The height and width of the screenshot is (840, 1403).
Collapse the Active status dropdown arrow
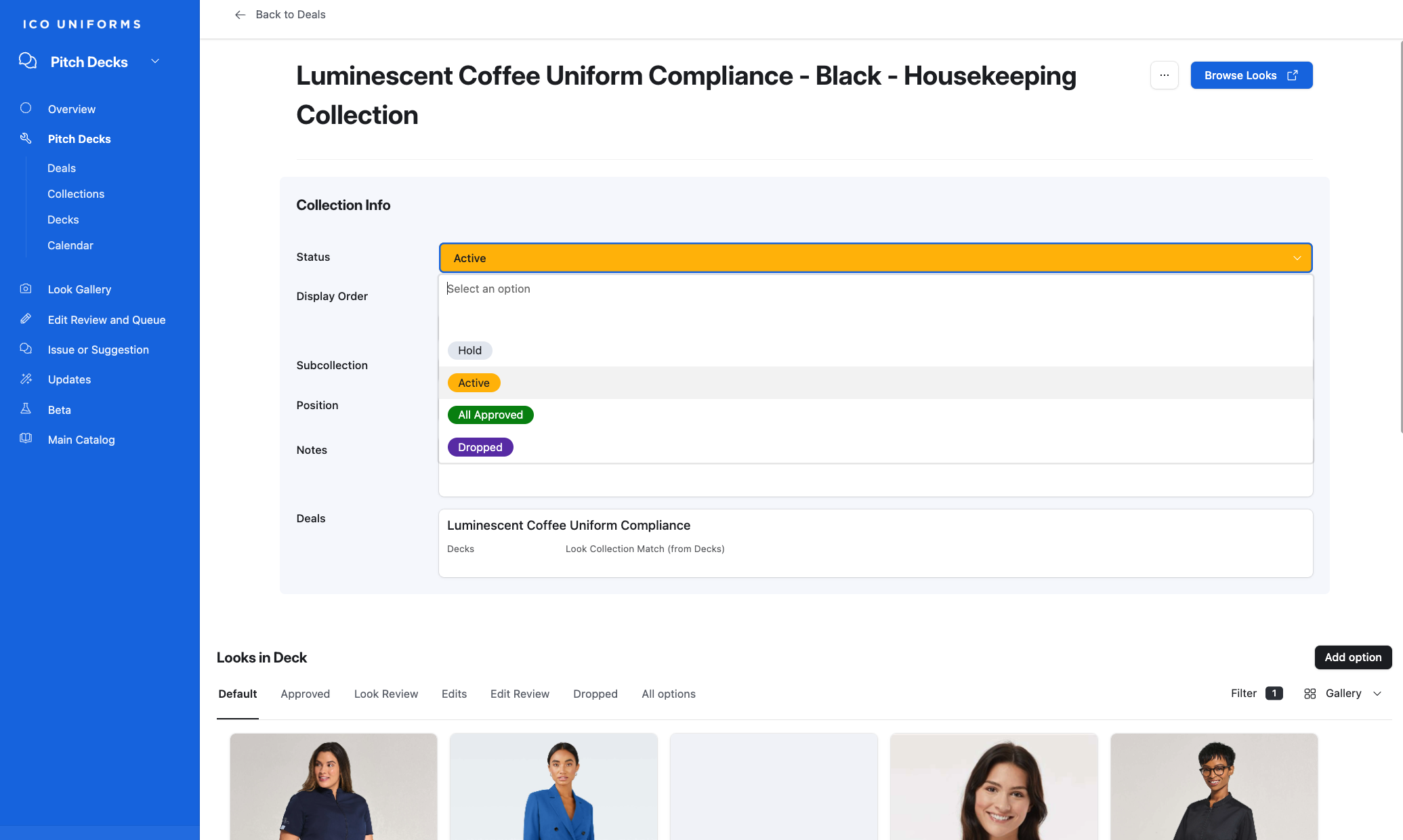pyautogui.click(x=1297, y=258)
